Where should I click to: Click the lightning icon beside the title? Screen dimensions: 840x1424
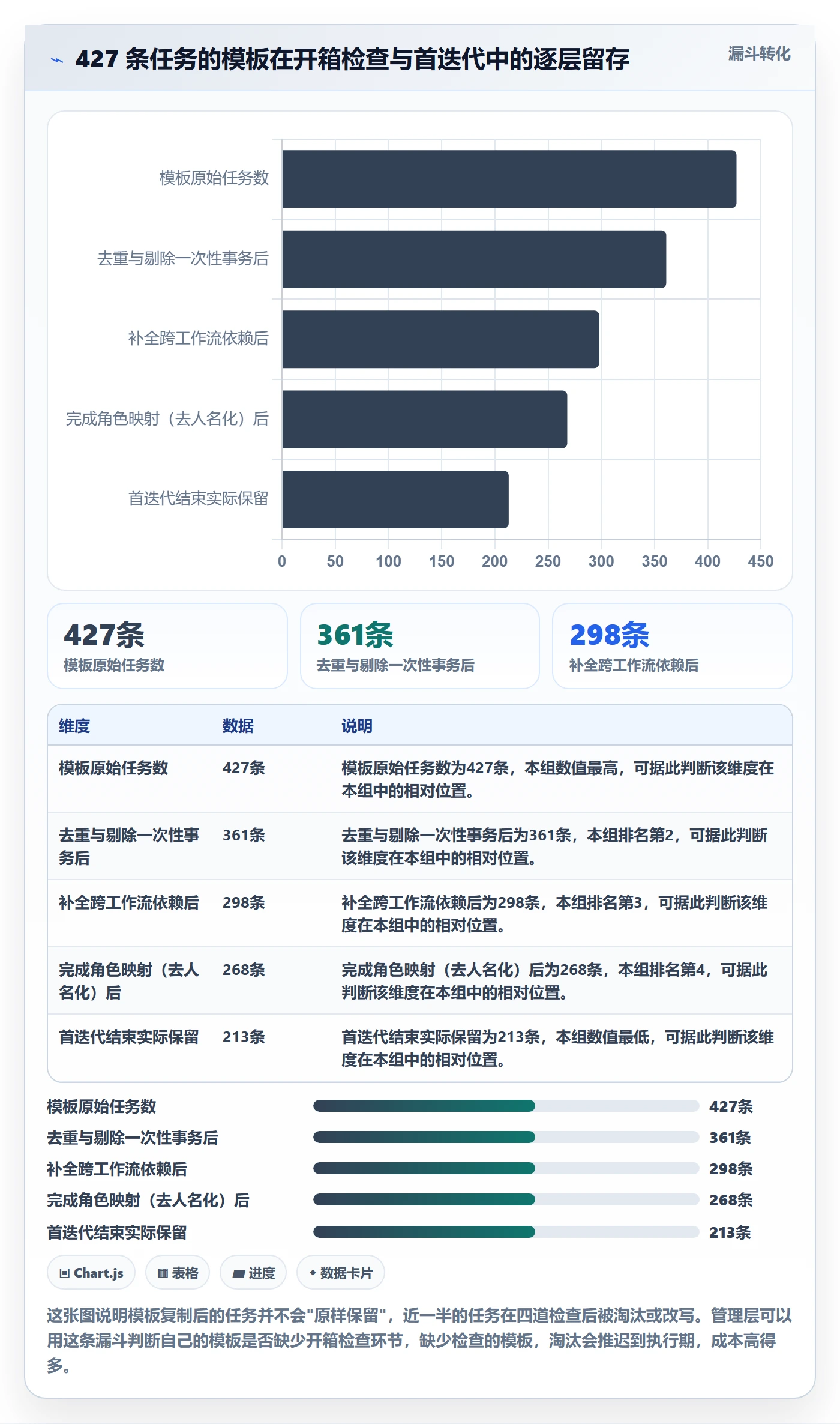[57, 60]
